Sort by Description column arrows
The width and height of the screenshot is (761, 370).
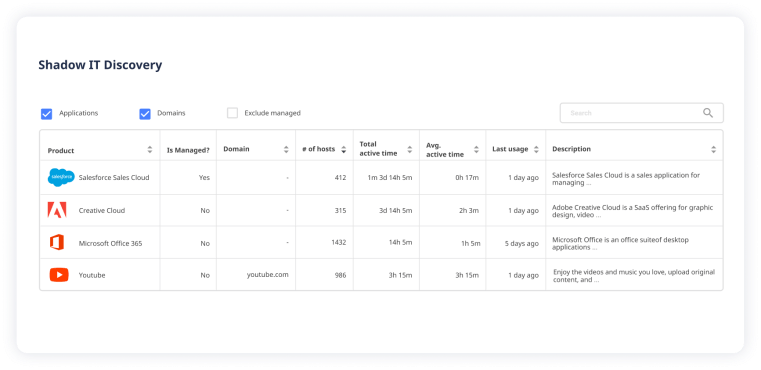pyautogui.click(x=713, y=150)
